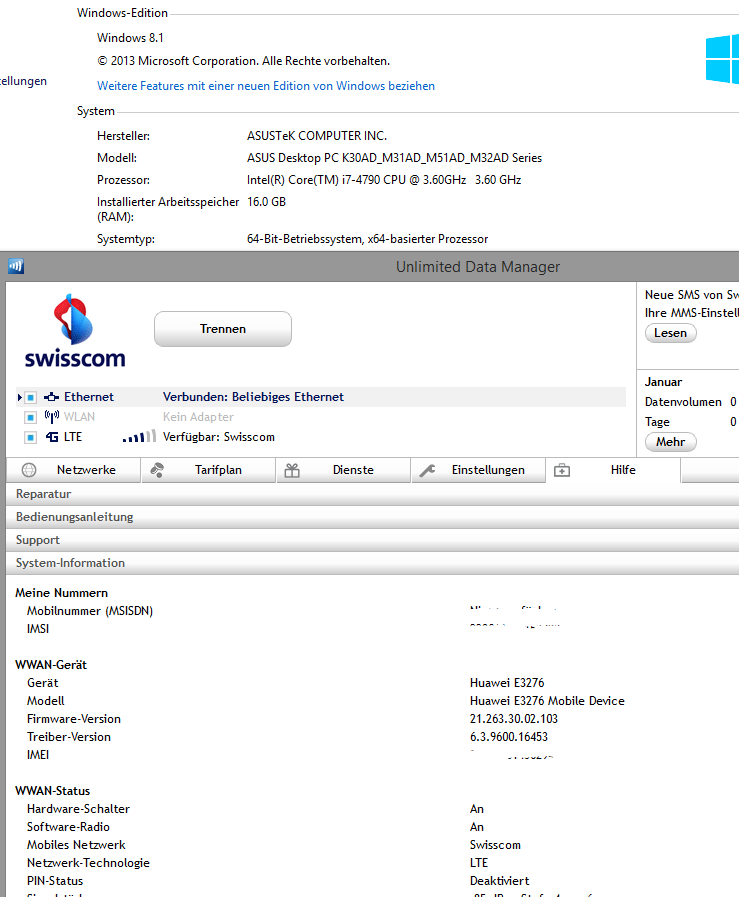Image resolution: width=739 pixels, height=897 pixels.
Task: Expand the Bedienungsanleitung section
Action: point(74,517)
